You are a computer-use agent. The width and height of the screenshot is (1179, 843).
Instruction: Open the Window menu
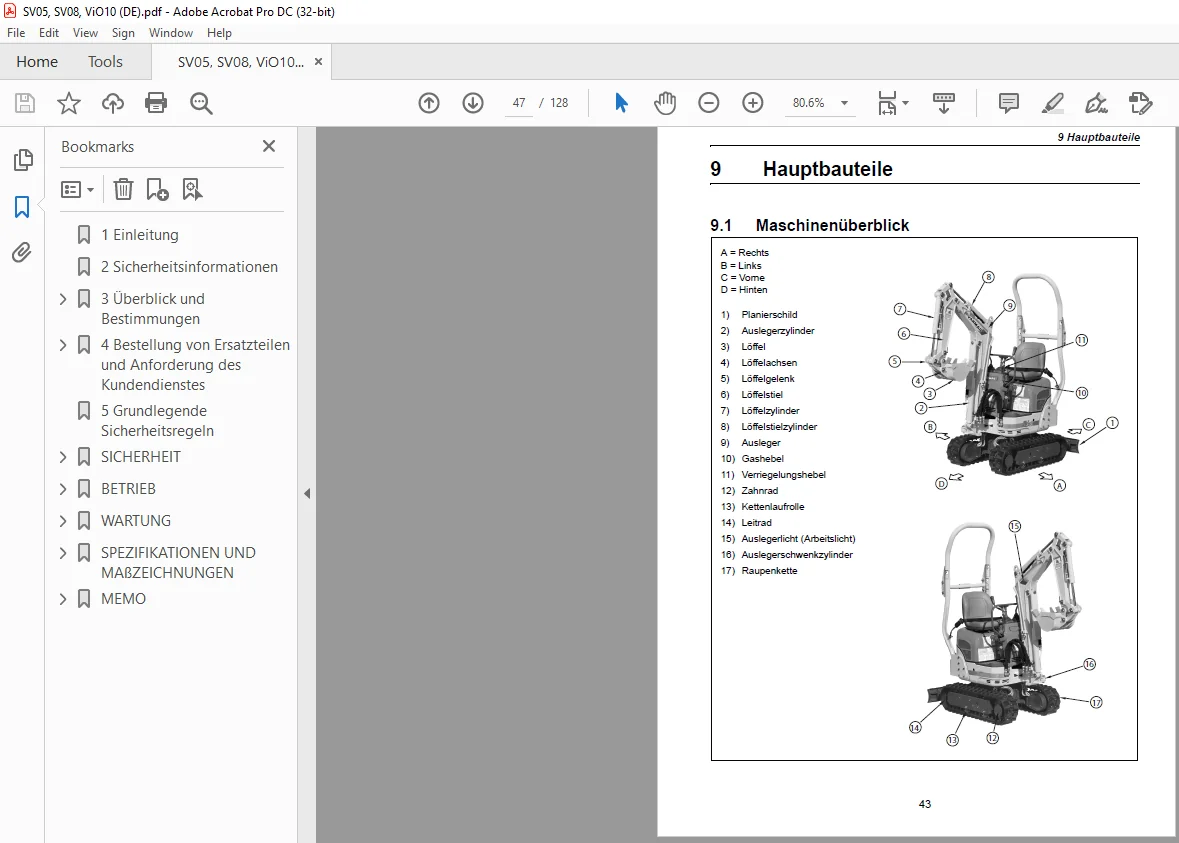point(171,33)
